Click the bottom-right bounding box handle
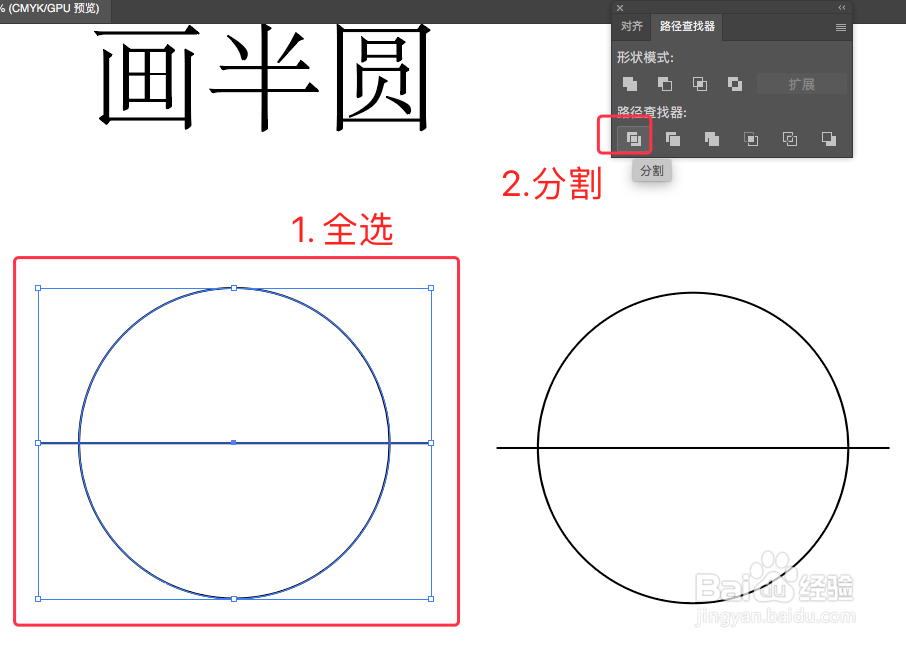This screenshot has width=906, height=648. pyautogui.click(x=431, y=599)
